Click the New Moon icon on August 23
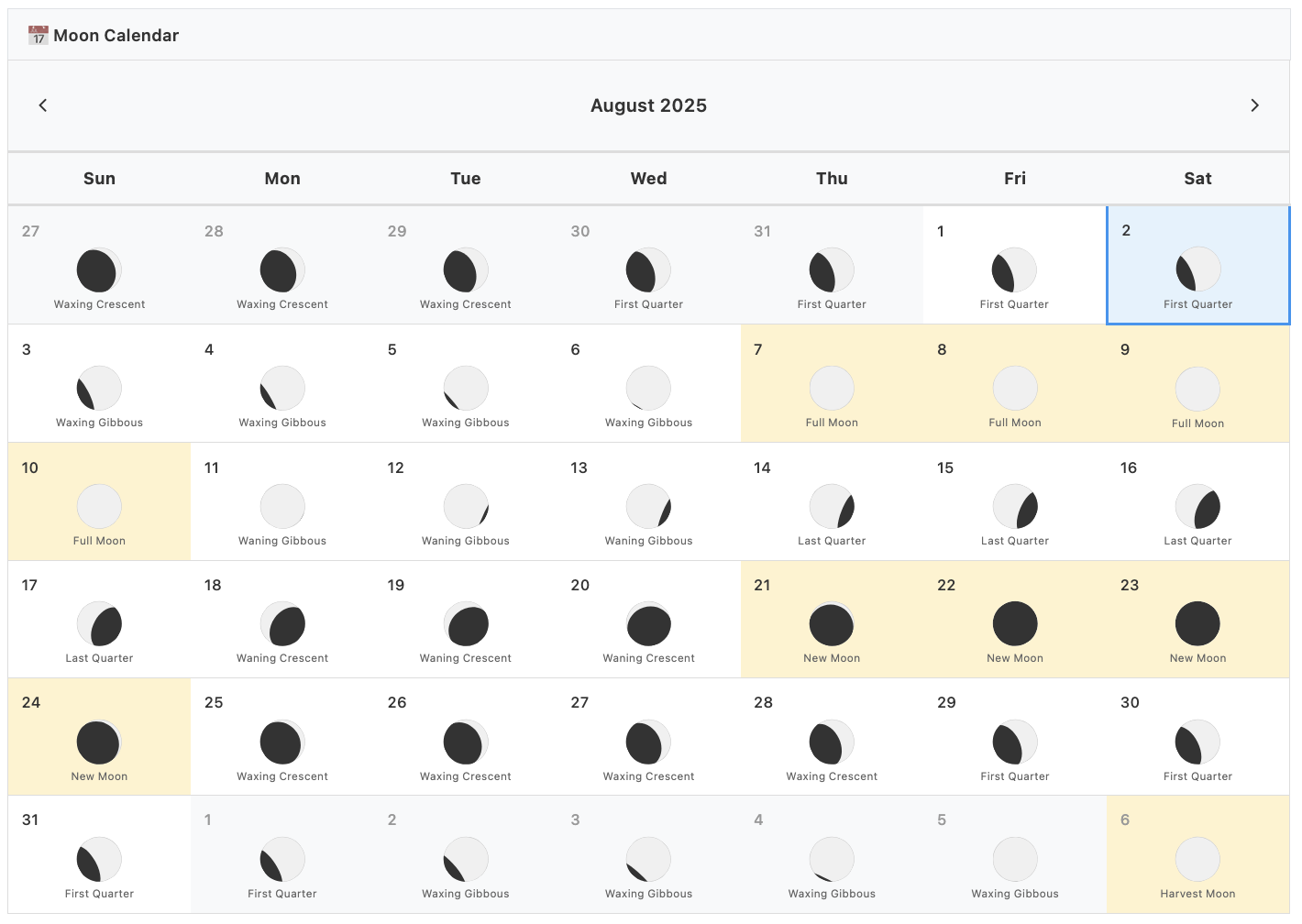 click(1197, 623)
